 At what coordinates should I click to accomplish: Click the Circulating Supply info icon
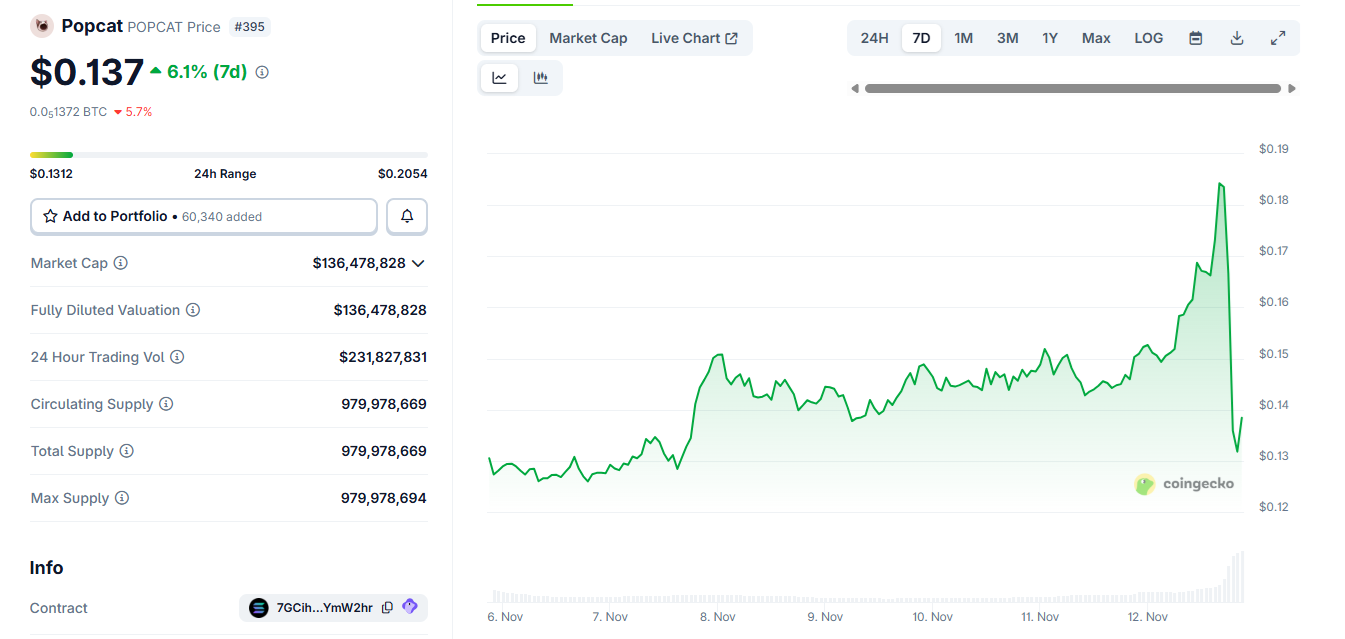click(x=166, y=404)
